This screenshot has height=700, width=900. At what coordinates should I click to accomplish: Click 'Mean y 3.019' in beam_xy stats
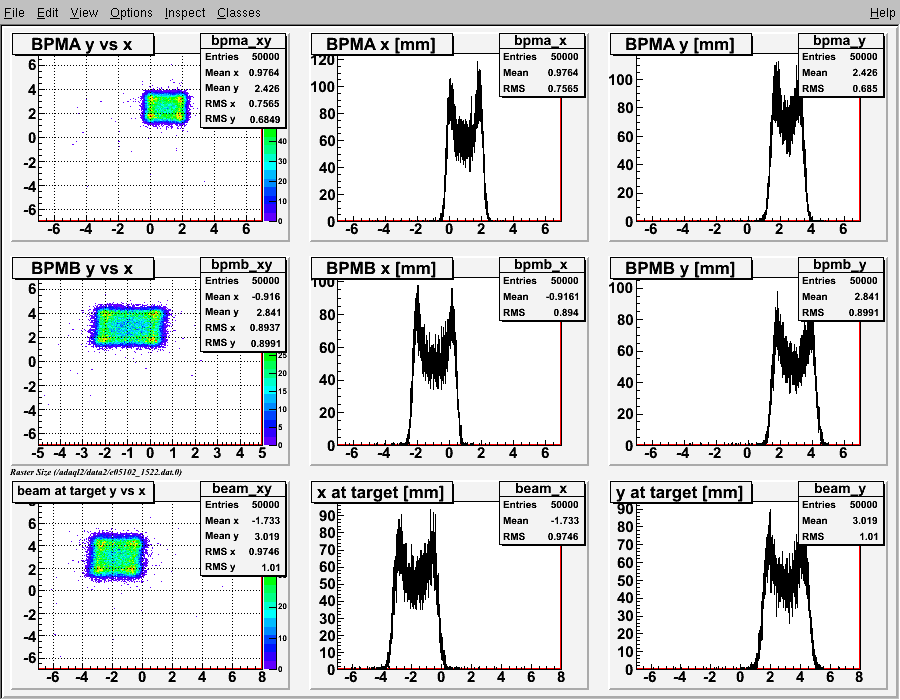[242, 536]
